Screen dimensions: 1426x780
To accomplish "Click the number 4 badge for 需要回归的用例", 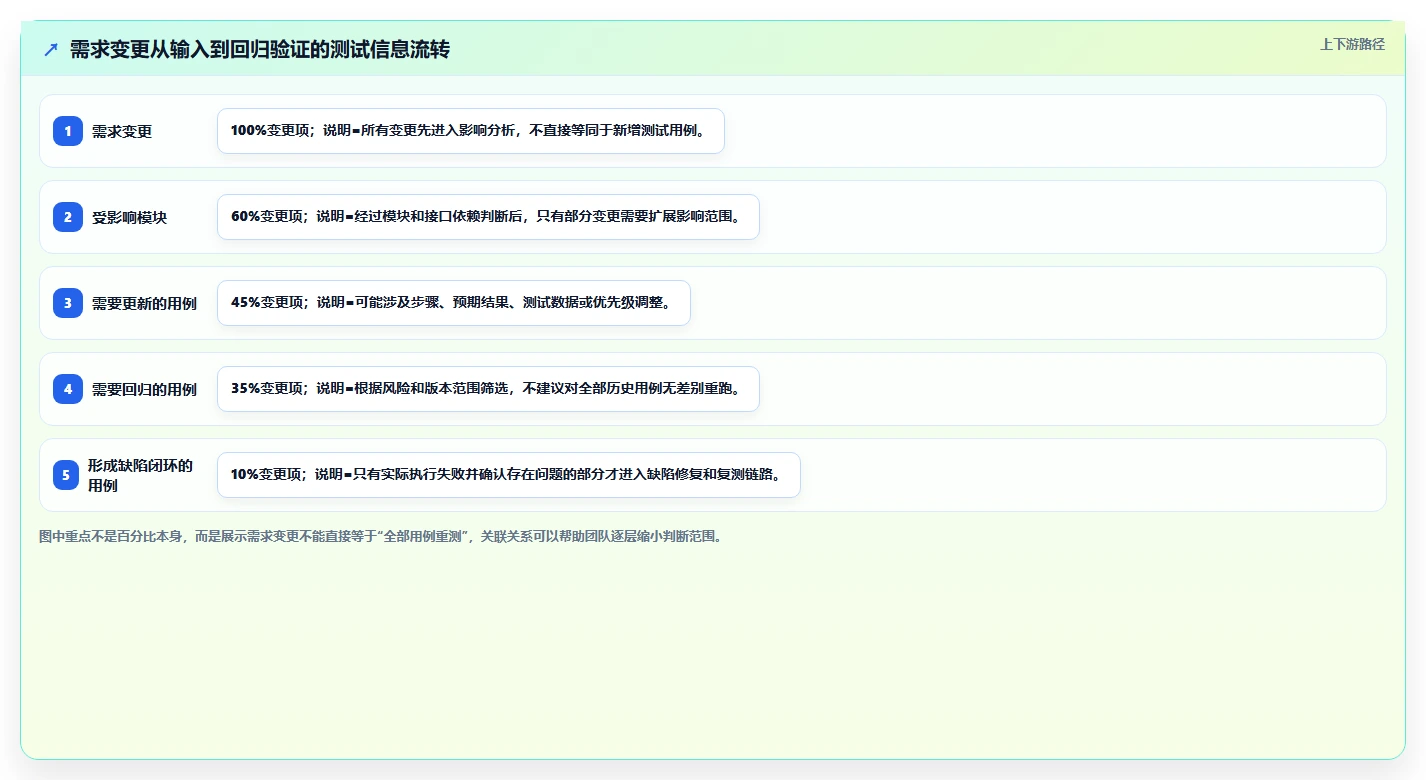I will coord(68,389).
